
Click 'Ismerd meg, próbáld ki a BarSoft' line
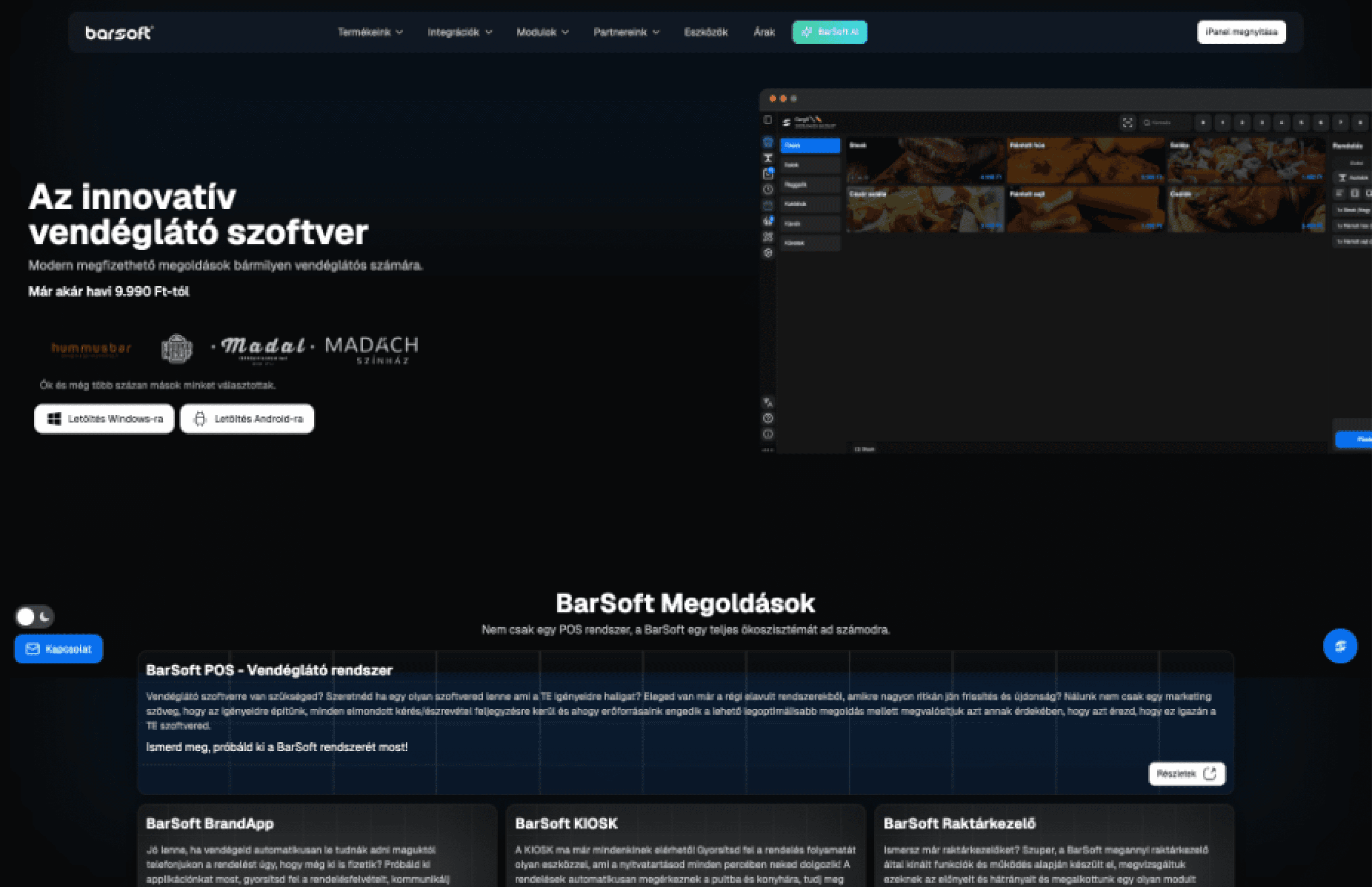pyautogui.click(x=277, y=747)
